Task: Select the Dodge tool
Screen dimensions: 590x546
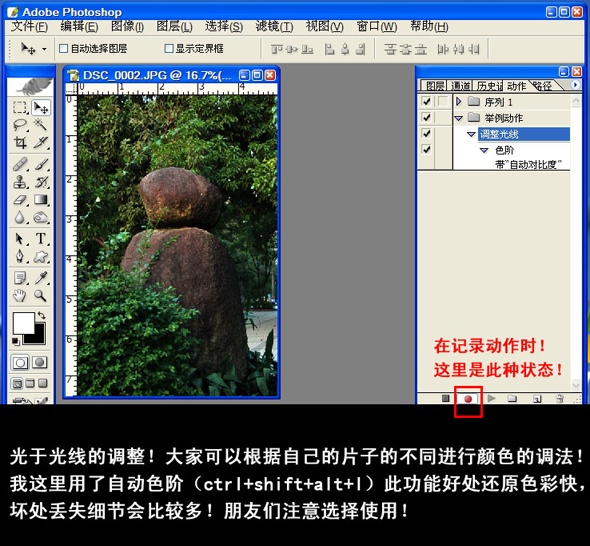Action: (41, 217)
